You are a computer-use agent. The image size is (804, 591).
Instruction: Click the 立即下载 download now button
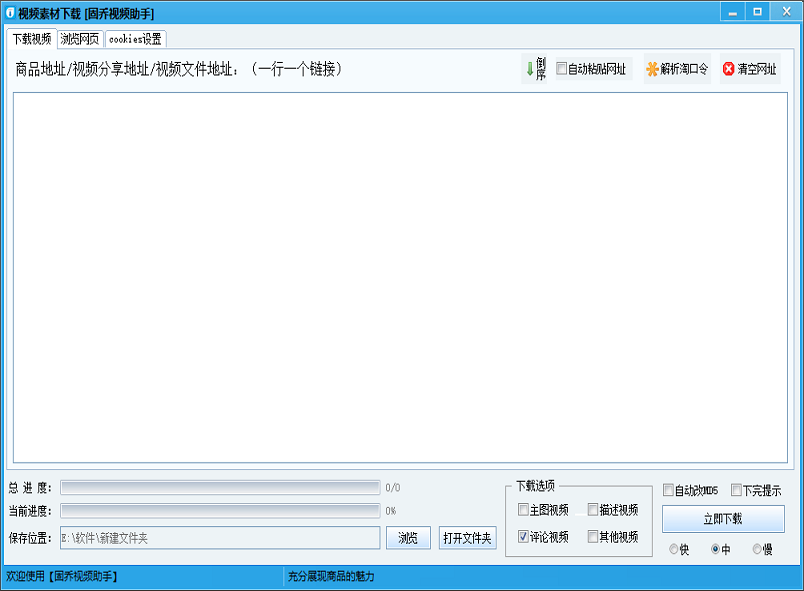coord(722,519)
